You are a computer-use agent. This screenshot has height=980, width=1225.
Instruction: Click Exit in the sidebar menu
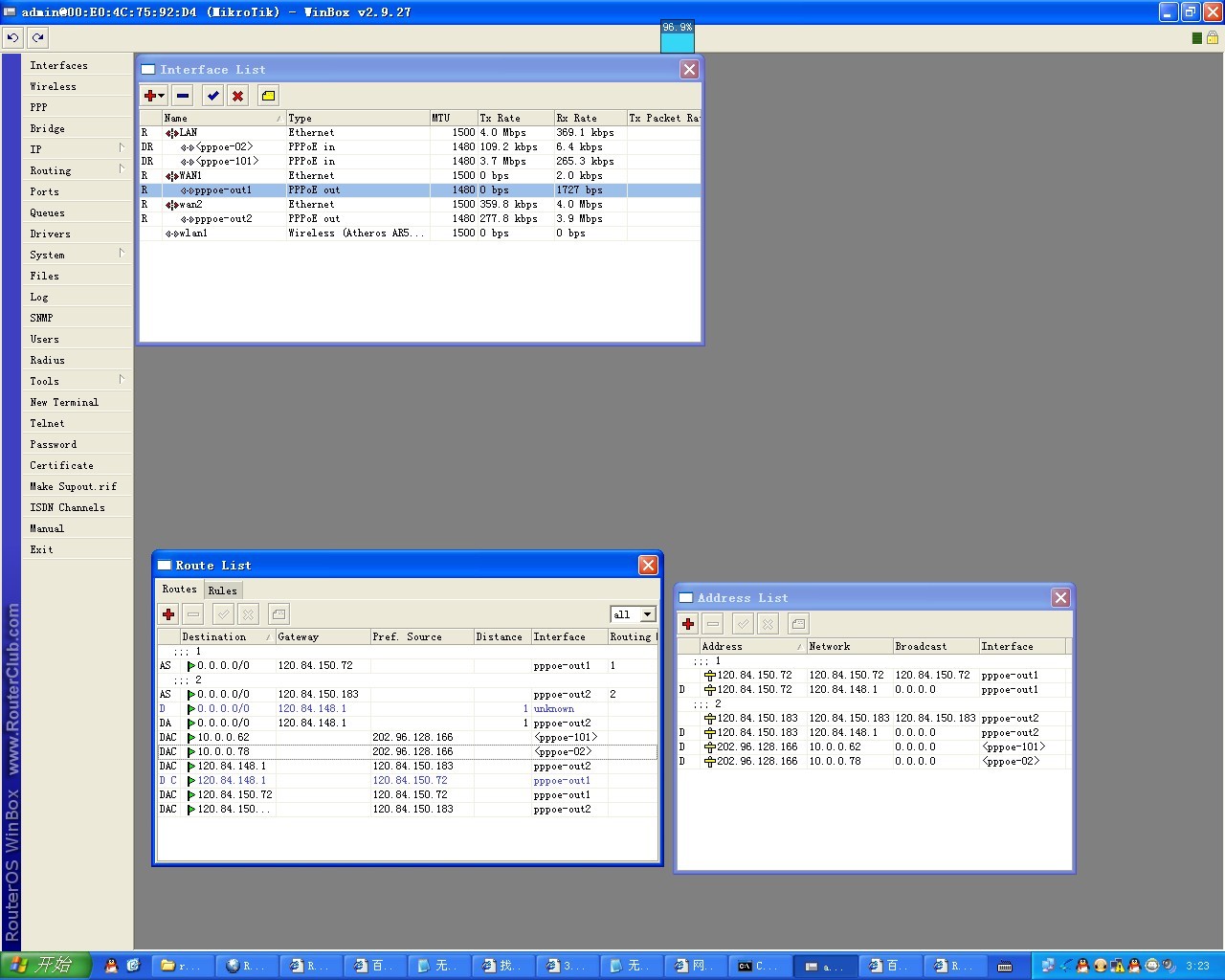point(77,549)
